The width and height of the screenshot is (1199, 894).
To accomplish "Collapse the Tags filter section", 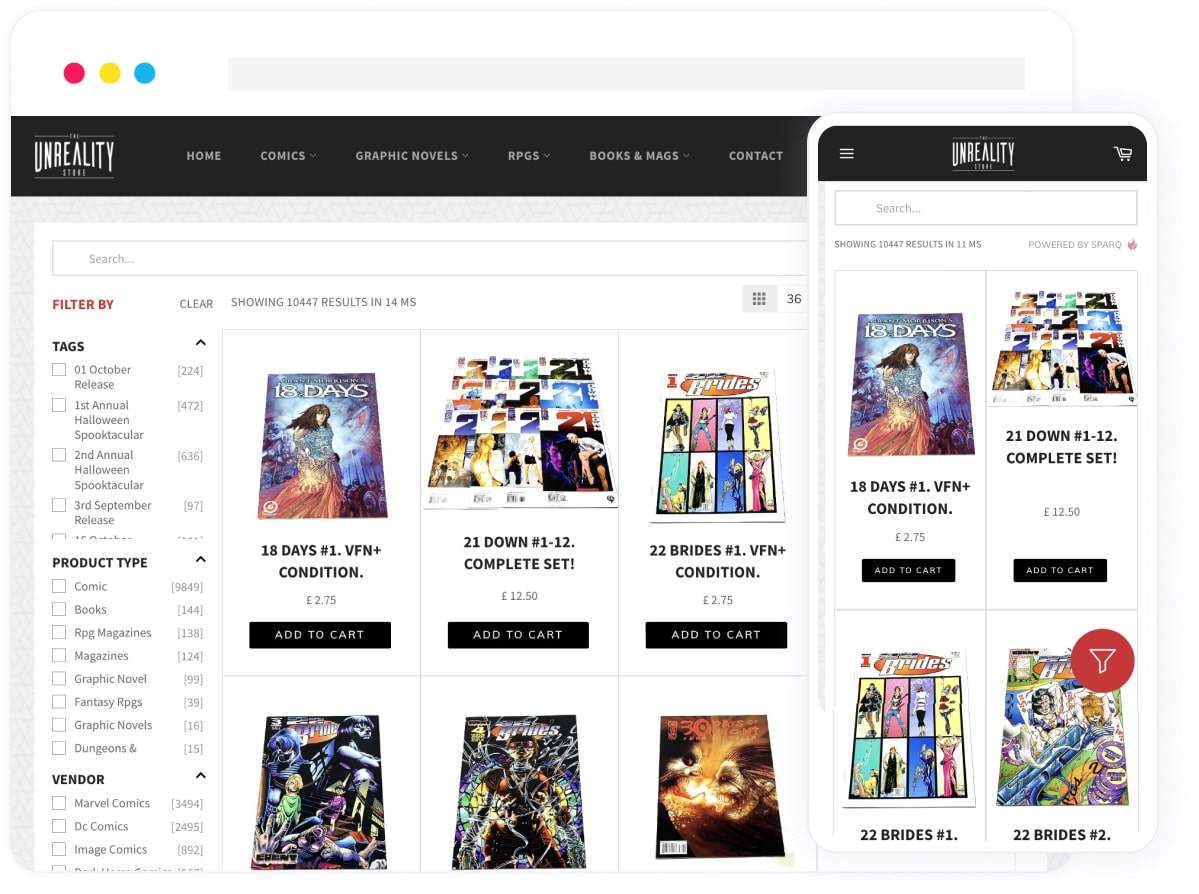I will pyautogui.click(x=200, y=344).
